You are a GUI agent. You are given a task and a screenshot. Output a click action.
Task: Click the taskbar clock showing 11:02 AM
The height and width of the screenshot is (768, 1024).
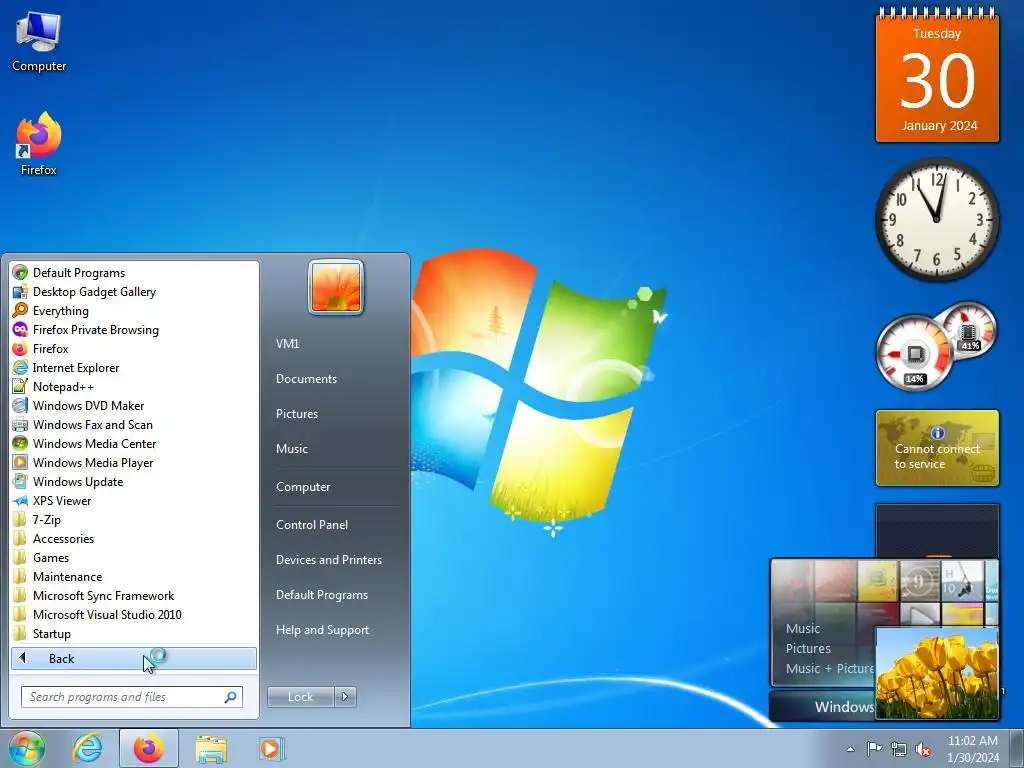click(x=972, y=749)
